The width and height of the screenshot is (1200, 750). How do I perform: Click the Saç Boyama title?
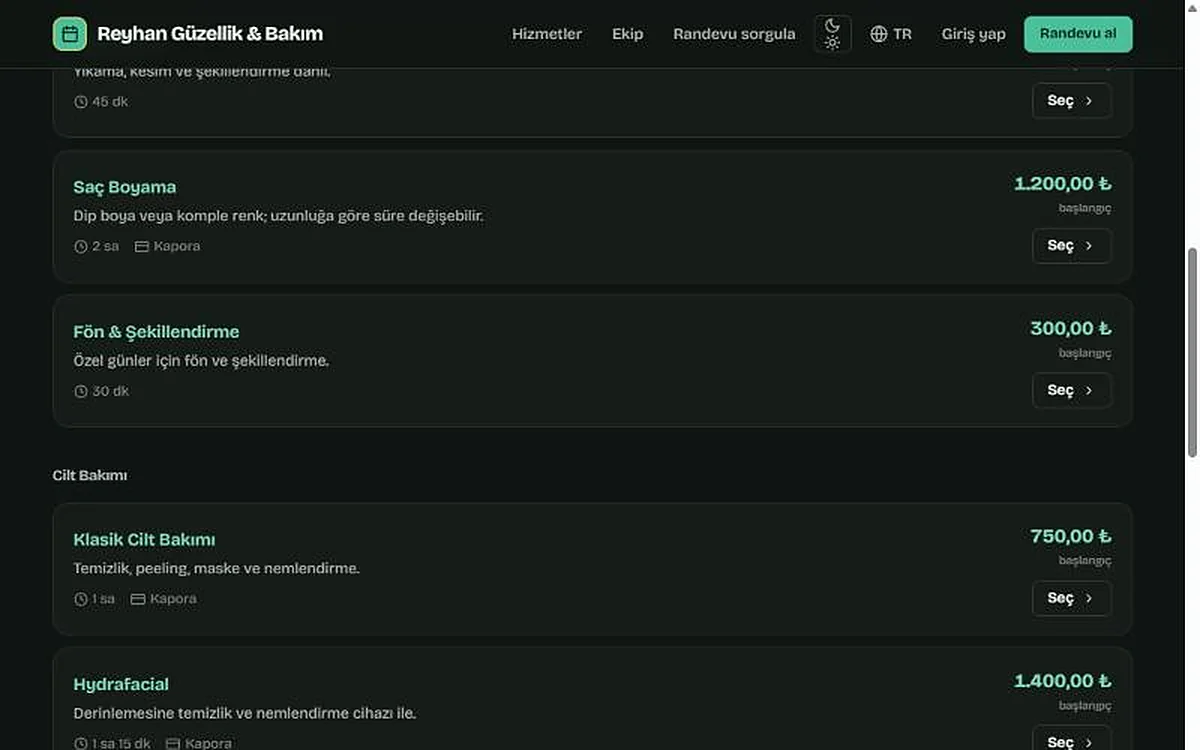point(125,187)
